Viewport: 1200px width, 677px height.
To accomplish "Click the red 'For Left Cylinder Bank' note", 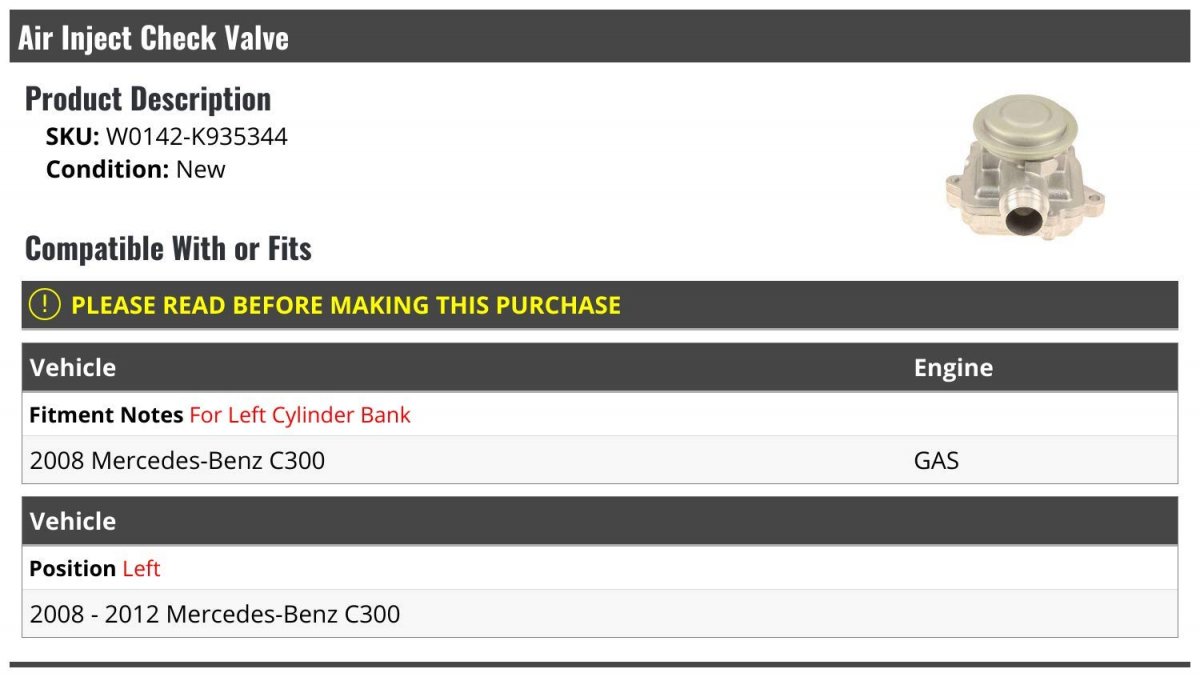I will point(300,414).
